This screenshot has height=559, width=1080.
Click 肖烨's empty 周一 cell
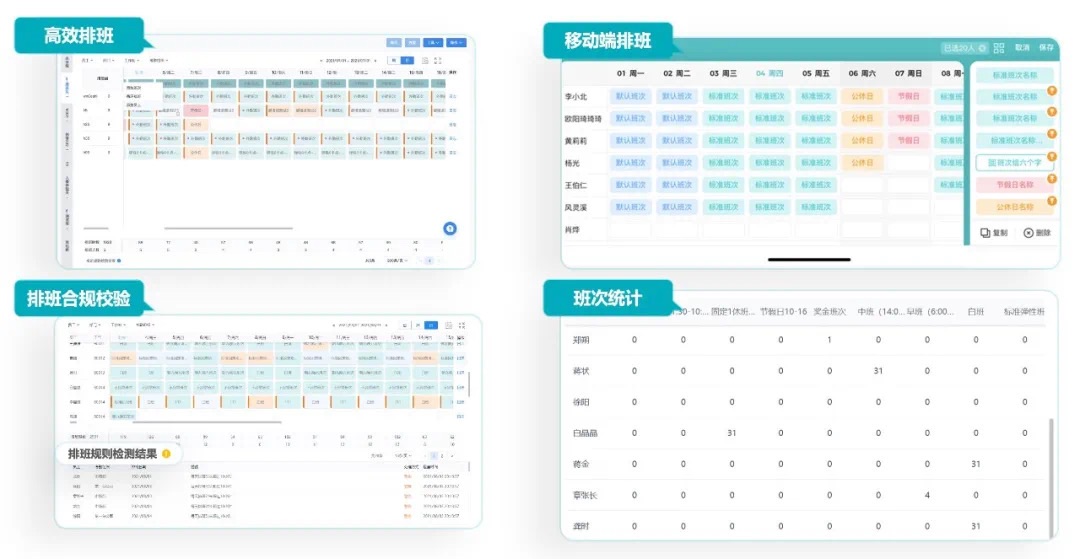click(x=630, y=229)
